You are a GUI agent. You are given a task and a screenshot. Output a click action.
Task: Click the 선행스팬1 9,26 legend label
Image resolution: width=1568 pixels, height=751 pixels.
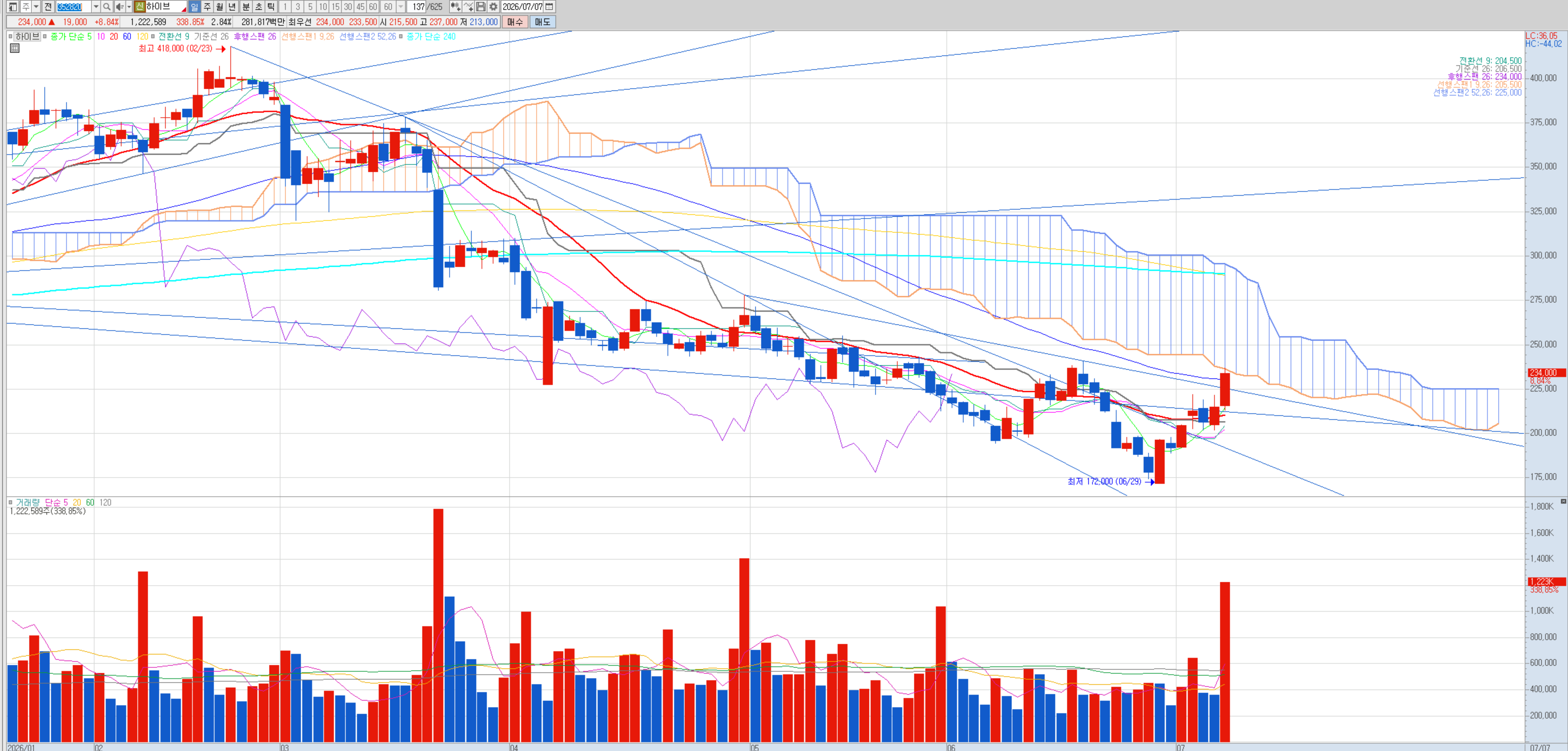[x=307, y=36]
